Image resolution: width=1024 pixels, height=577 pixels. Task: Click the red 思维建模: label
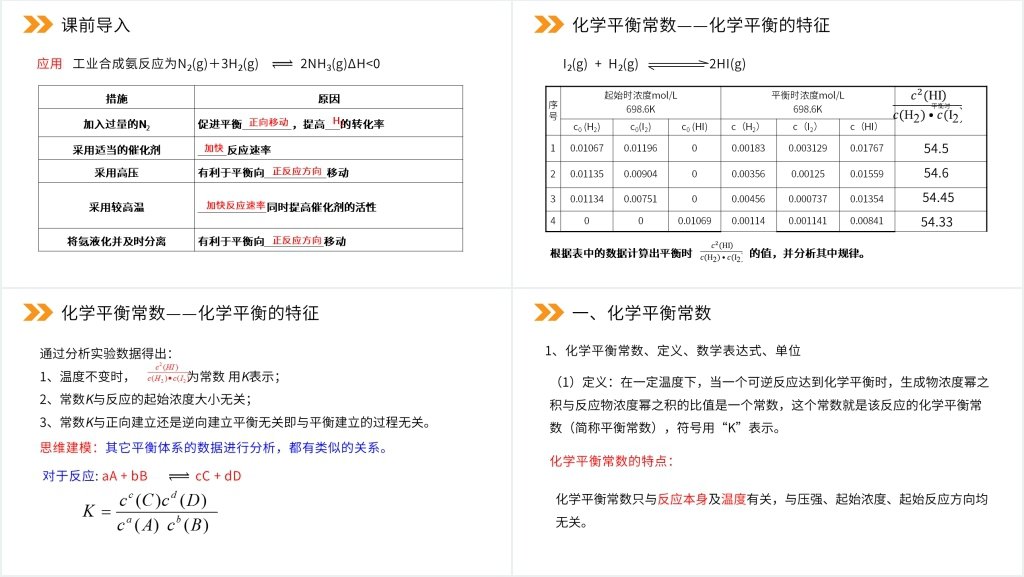[x=69, y=448]
